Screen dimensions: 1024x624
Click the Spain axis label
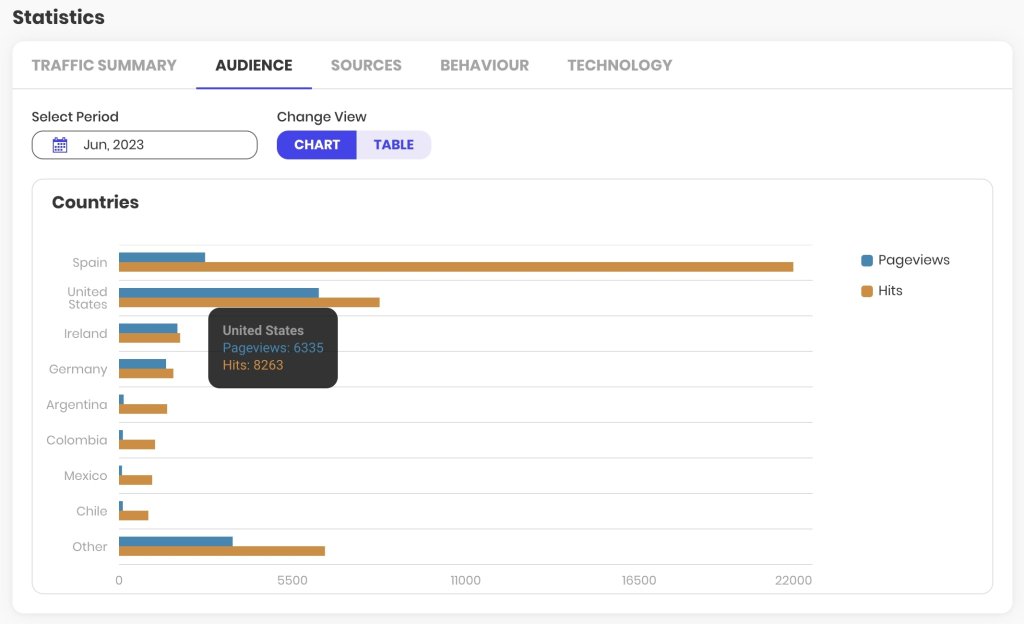coord(89,262)
